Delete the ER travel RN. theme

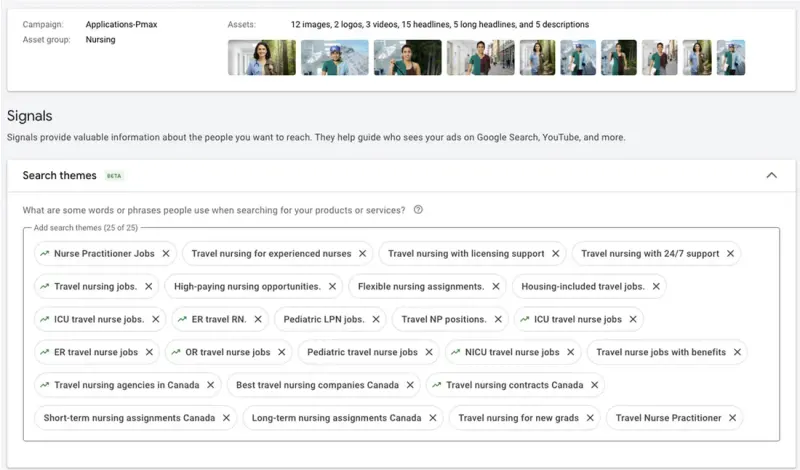[258, 319]
